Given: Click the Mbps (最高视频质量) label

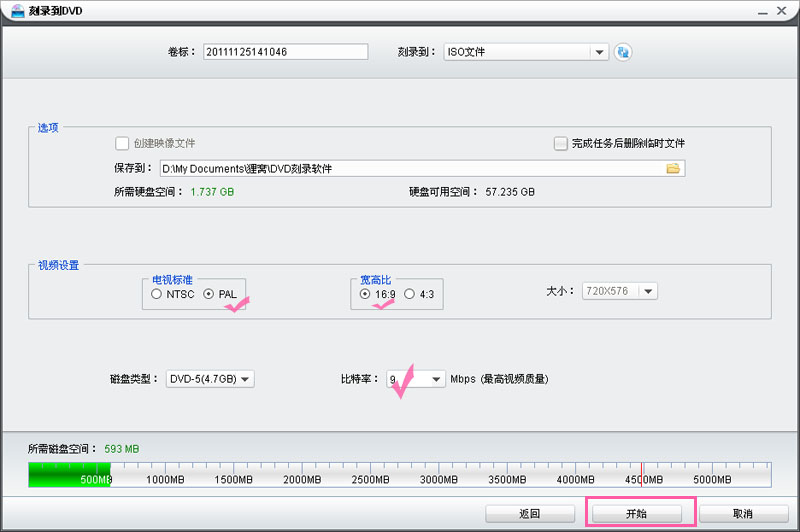Looking at the screenshot, I should 499,379.
